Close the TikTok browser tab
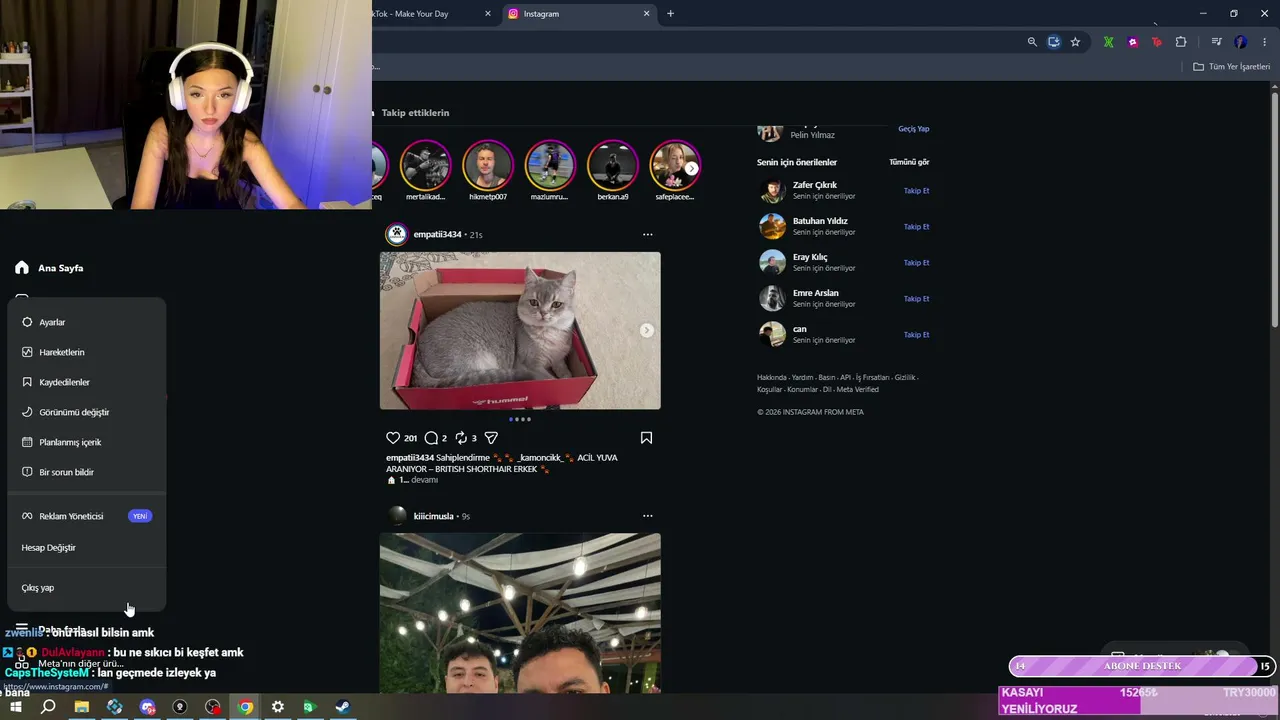Viewport: 1280px width, 720px height. [x=488, y=14]
